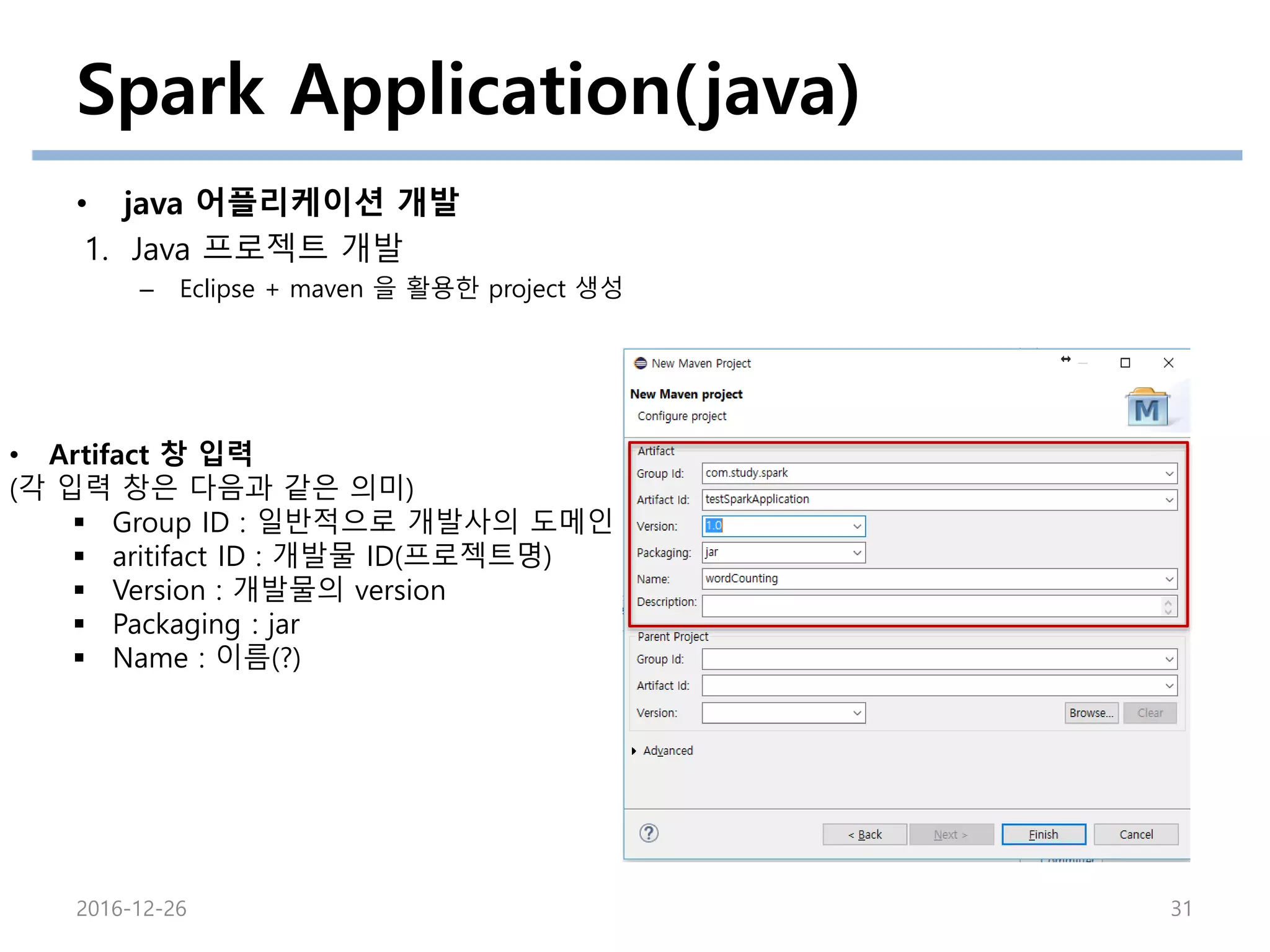This screenshot has height=952, width=1270.
Task: Click the Maven M folder icon
Action: (x=1147, y=407)
